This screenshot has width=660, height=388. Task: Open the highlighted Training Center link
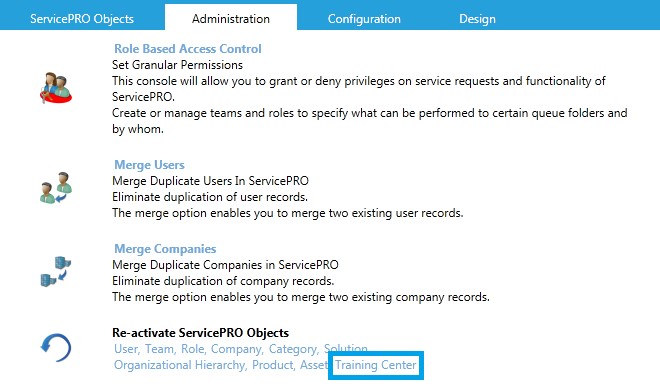pyautogui.click(x=375, y=365)
